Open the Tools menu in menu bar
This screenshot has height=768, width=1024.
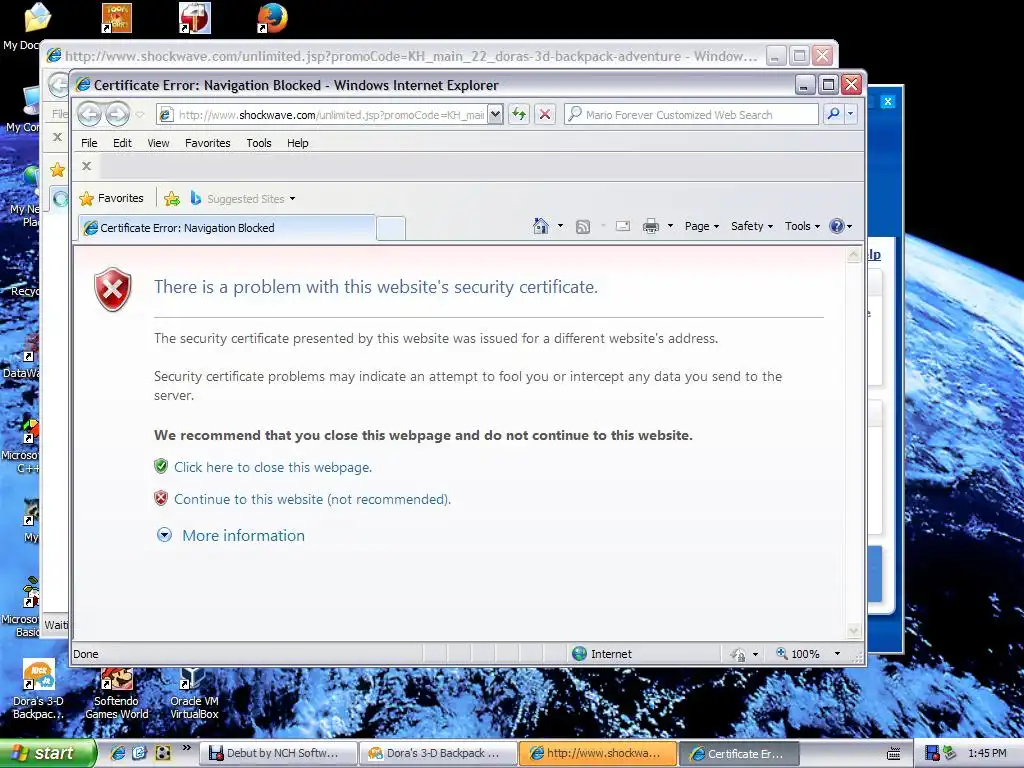click(x=259, y=143)
